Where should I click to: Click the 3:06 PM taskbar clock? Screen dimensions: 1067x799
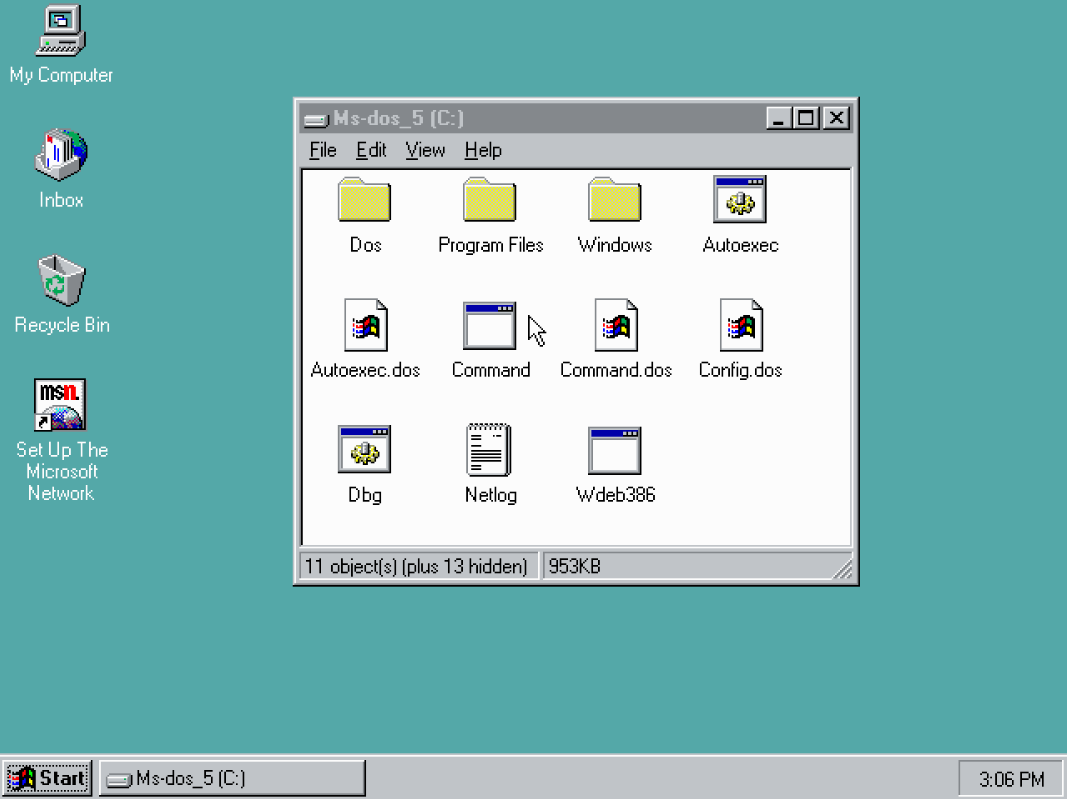tap(1011, 779)
